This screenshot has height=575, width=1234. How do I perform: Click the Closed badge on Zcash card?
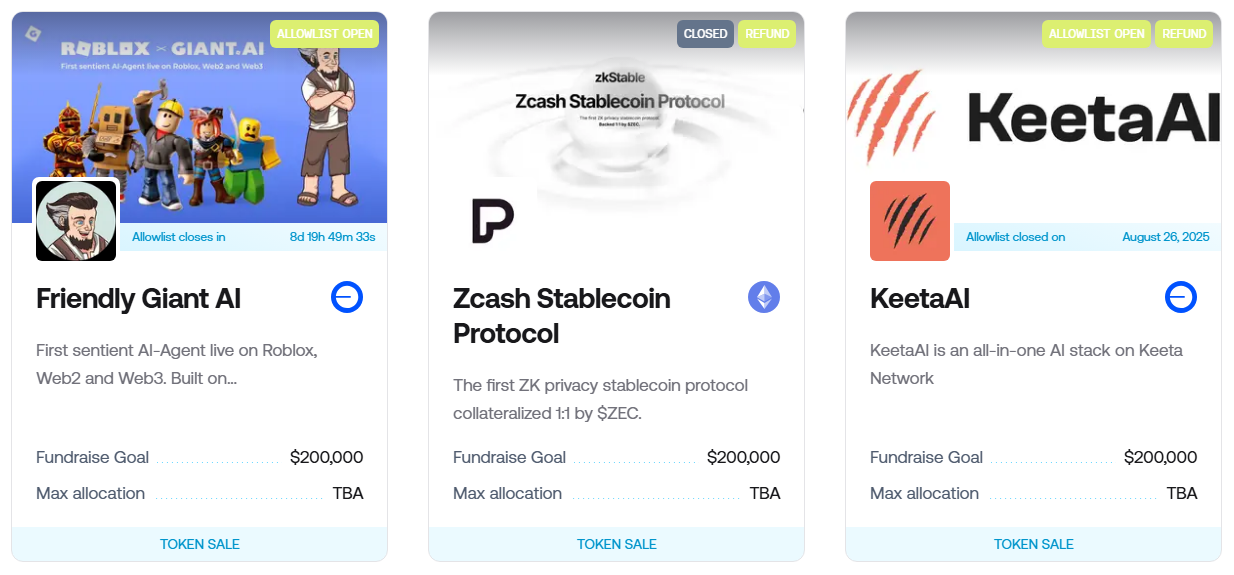point(705,34)
